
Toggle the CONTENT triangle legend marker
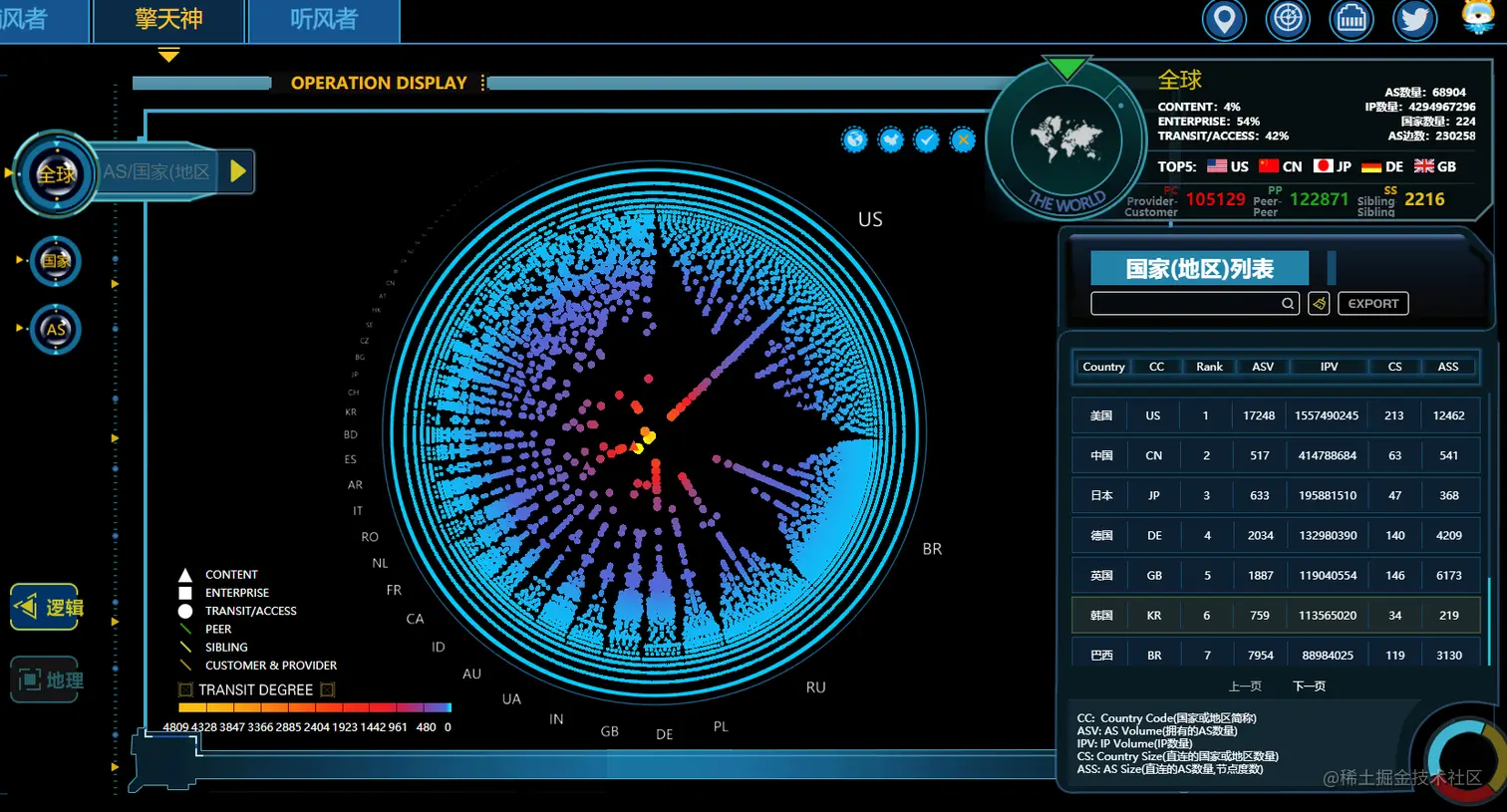click(185, 575)
